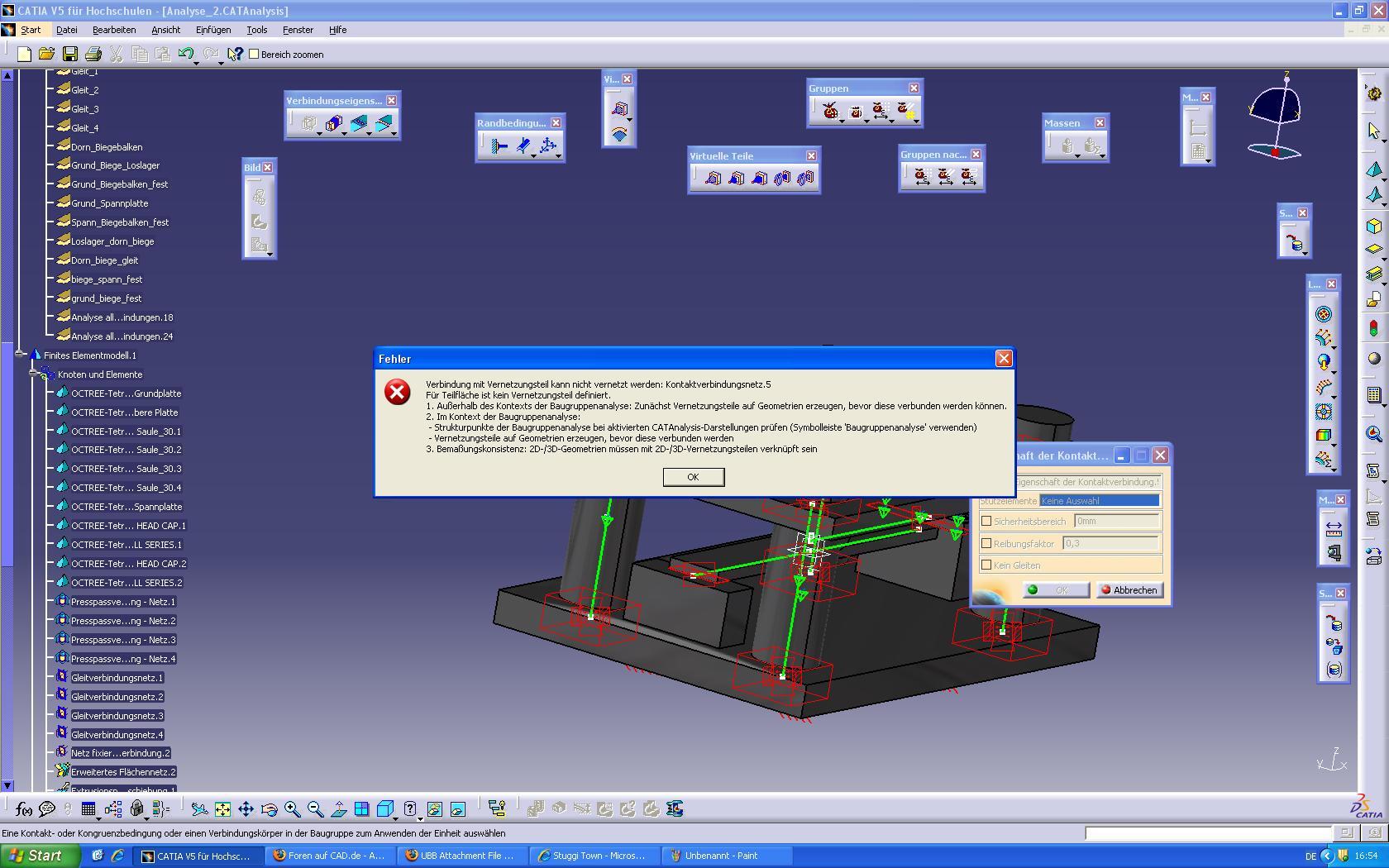1389x868 pixels.
Task: Open the Windows Start button
Action: point(41,856)
